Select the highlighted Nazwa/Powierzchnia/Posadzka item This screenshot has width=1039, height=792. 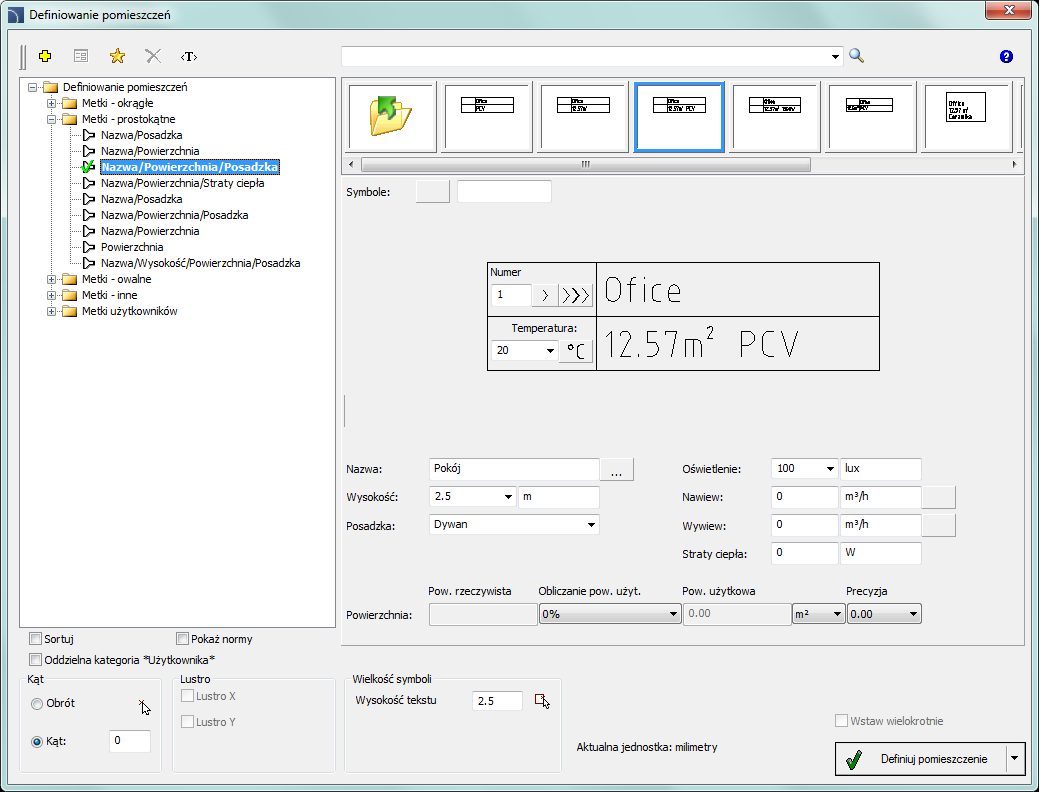[x=190, y=167]
